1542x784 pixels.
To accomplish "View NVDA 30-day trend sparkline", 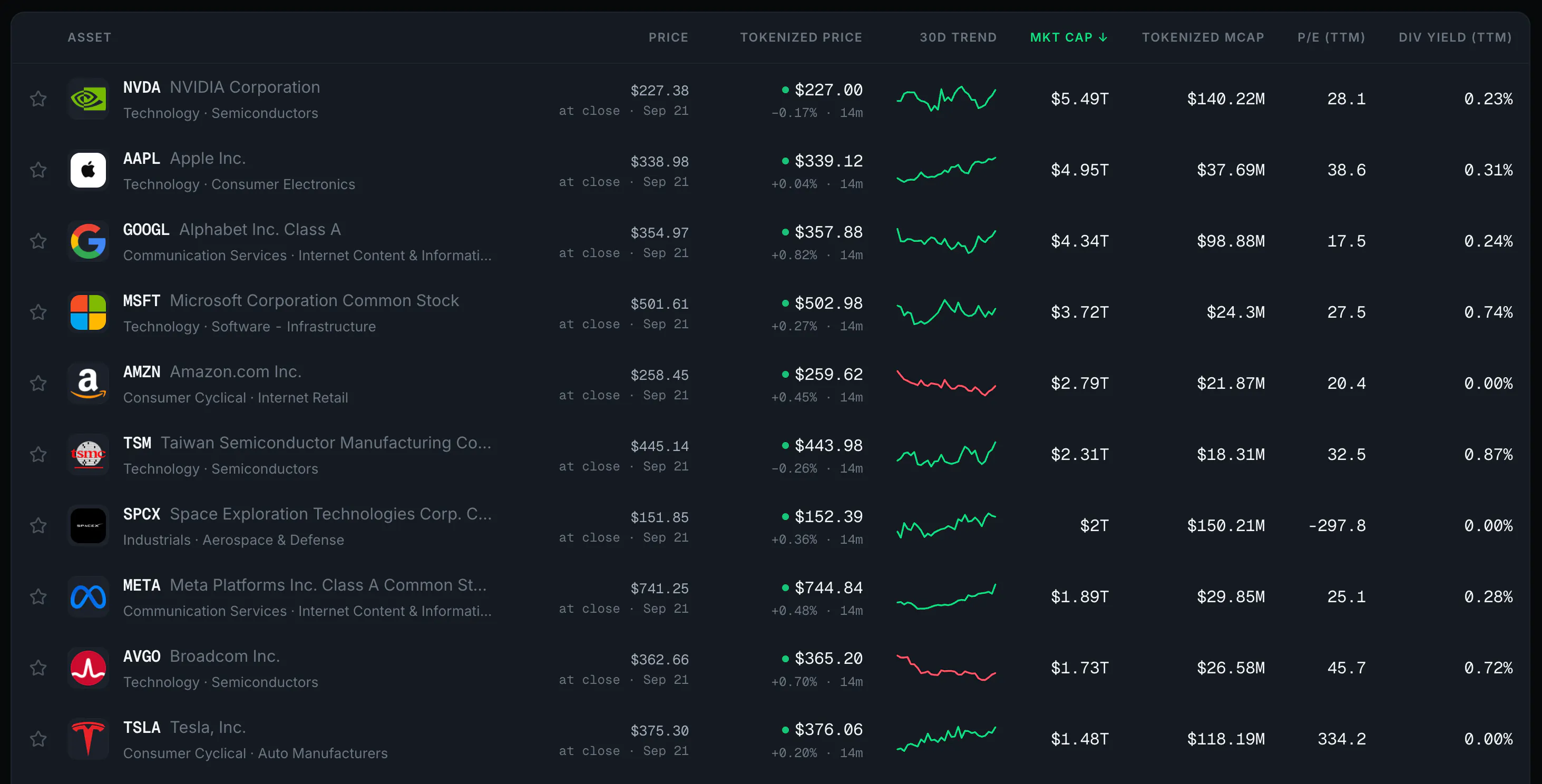I will click(946, 98).
